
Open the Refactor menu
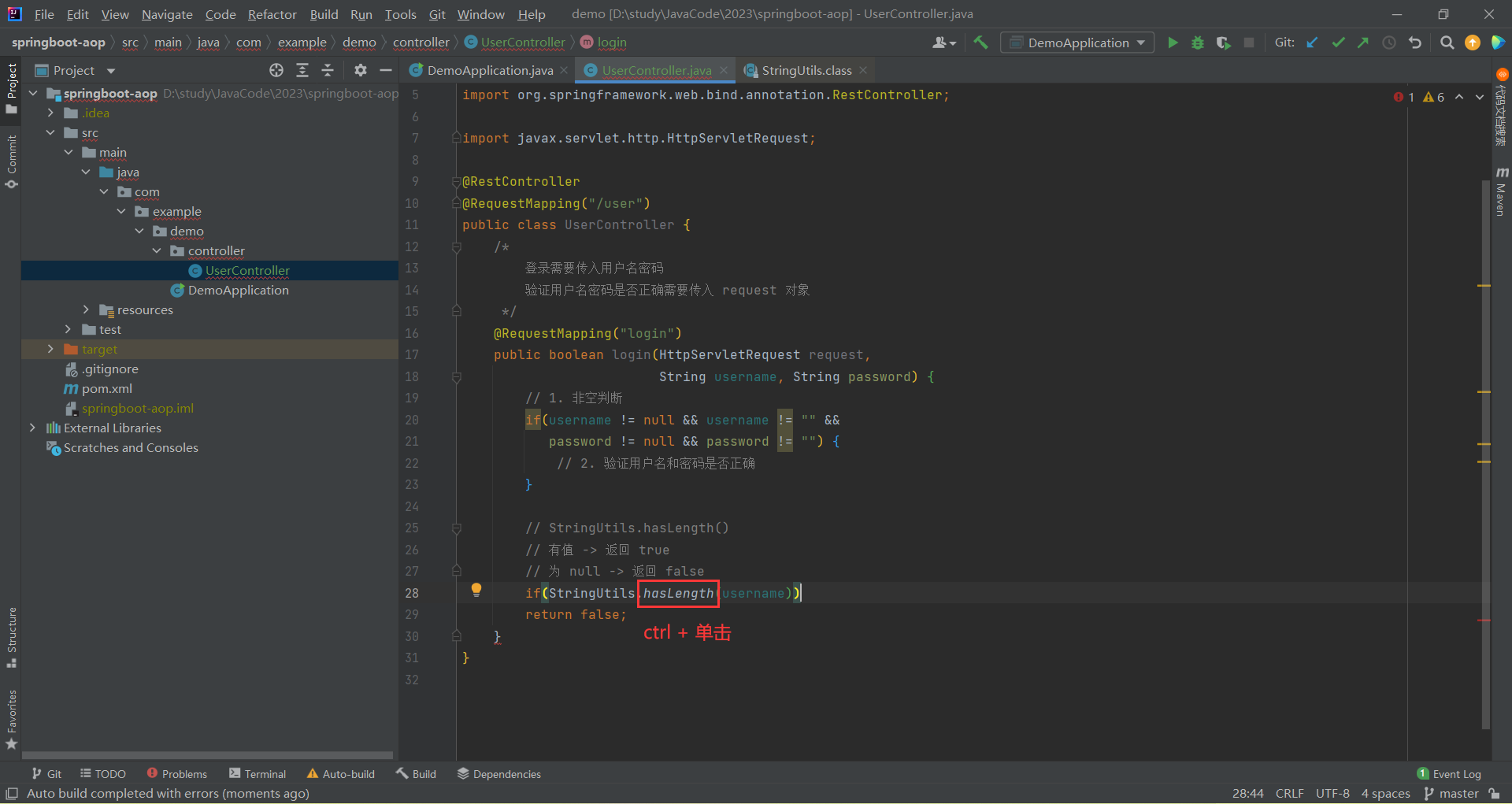272,14
